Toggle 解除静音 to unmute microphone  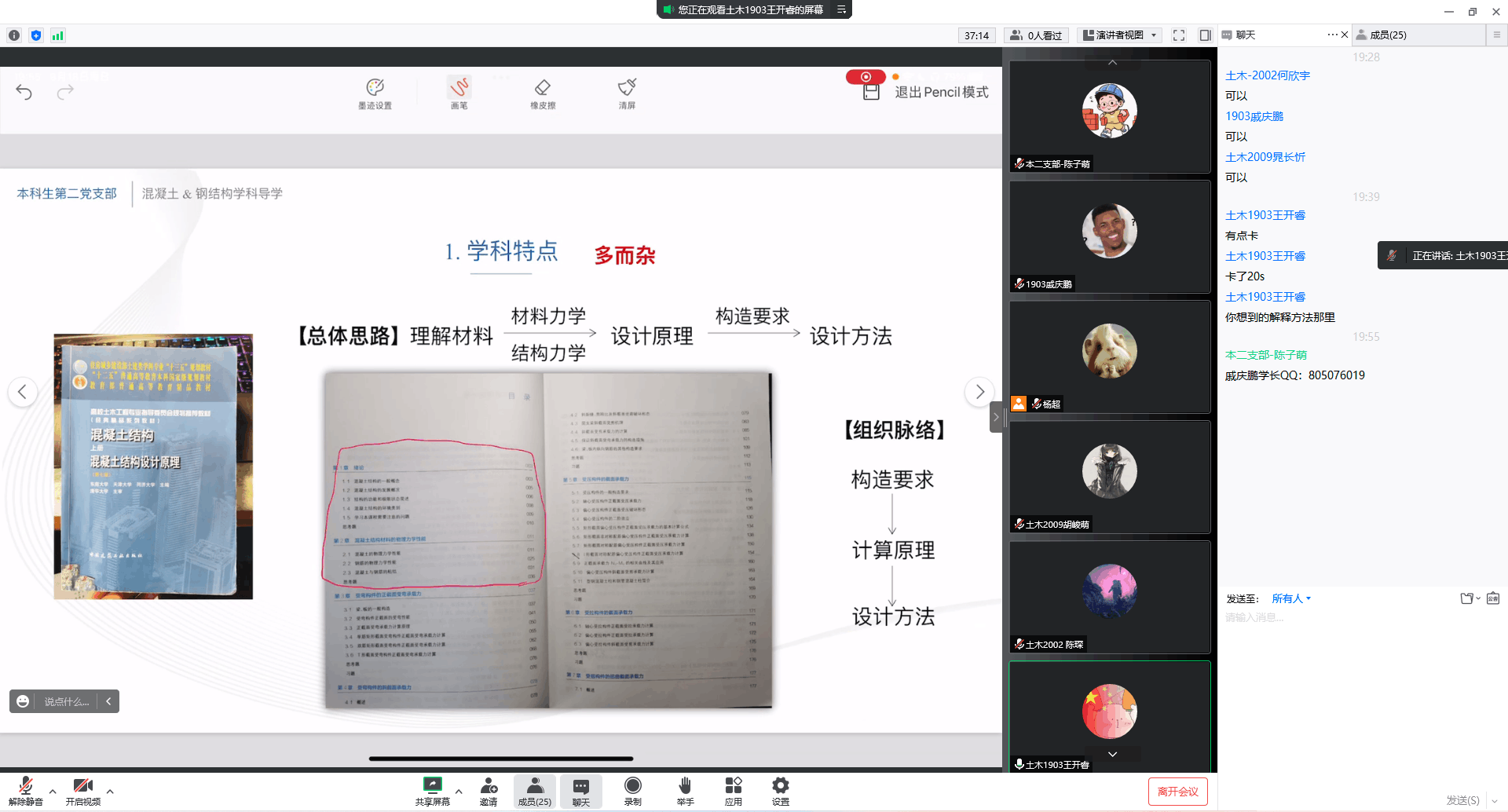pyautogui.click(x=26, y=790)
